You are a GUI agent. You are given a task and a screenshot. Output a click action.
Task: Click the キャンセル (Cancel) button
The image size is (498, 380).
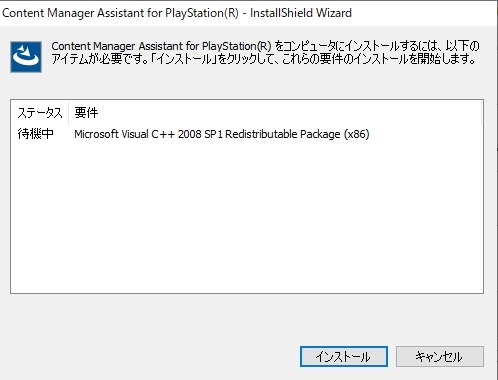[x=440, y=356]
